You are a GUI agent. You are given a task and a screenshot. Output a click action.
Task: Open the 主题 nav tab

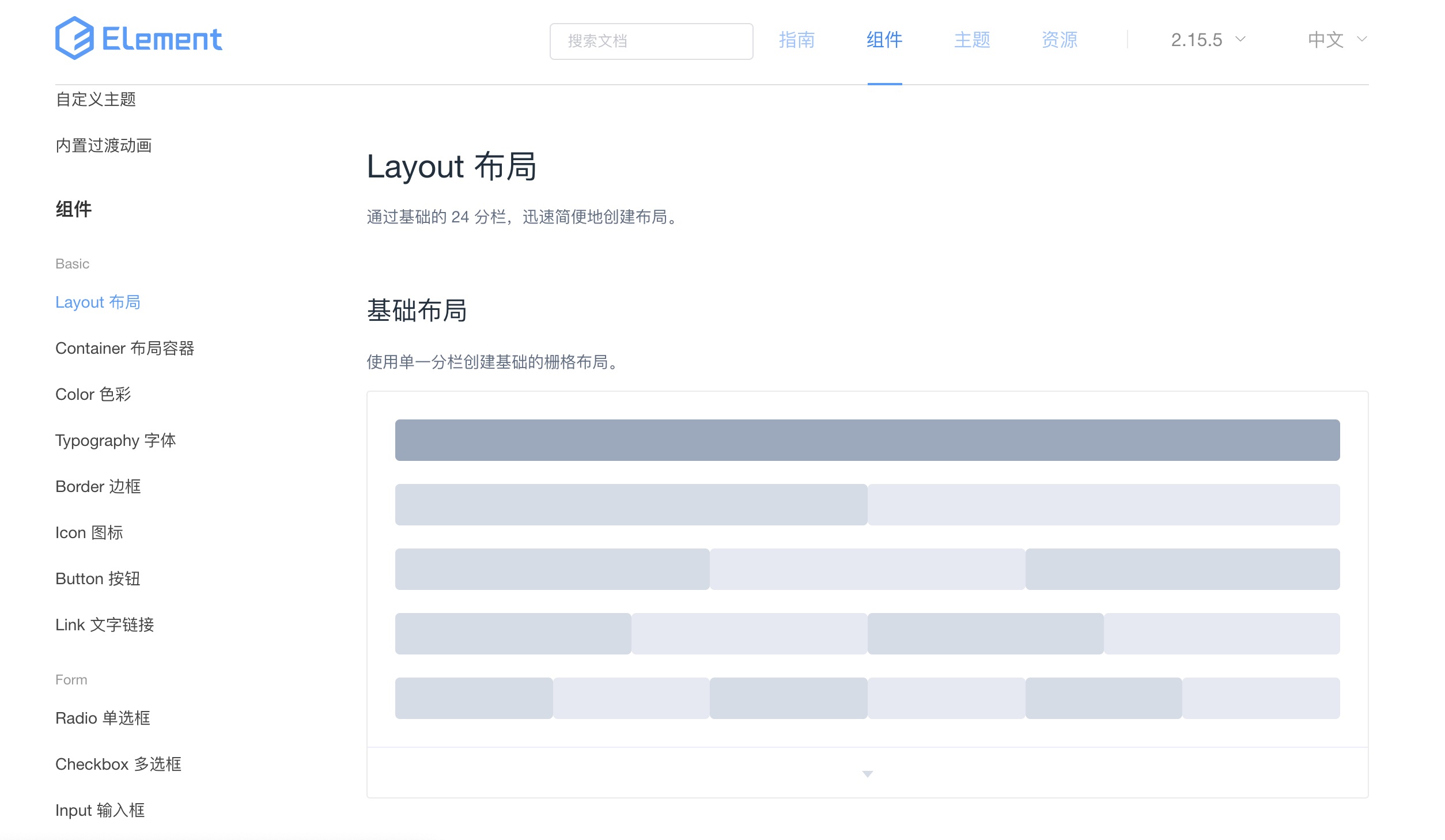click(x=972, y=40)
